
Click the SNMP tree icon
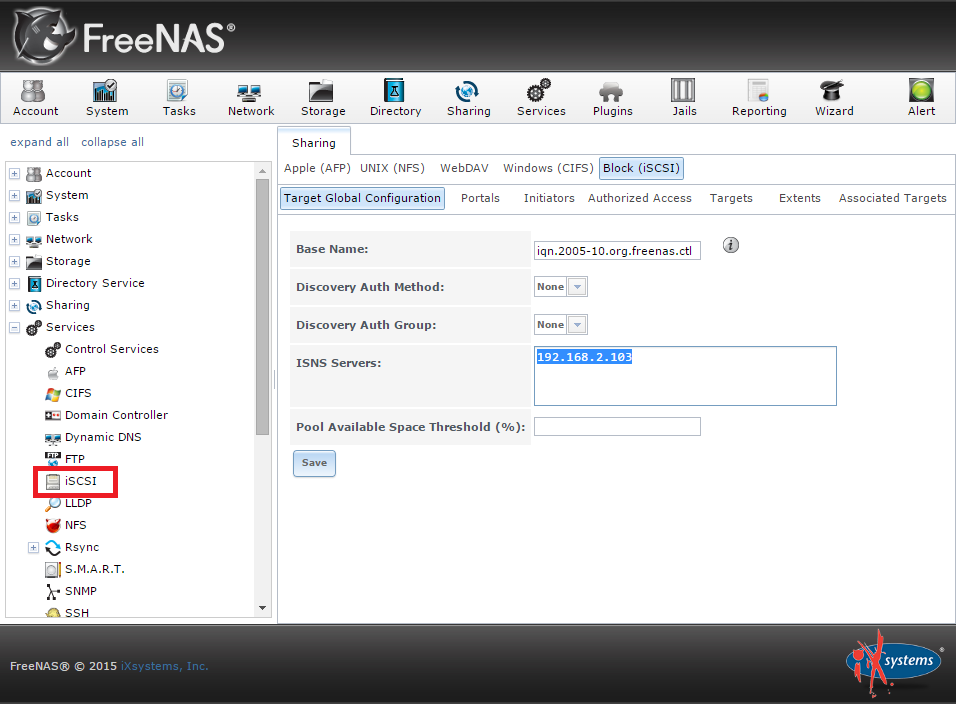(x=53, y=592)
